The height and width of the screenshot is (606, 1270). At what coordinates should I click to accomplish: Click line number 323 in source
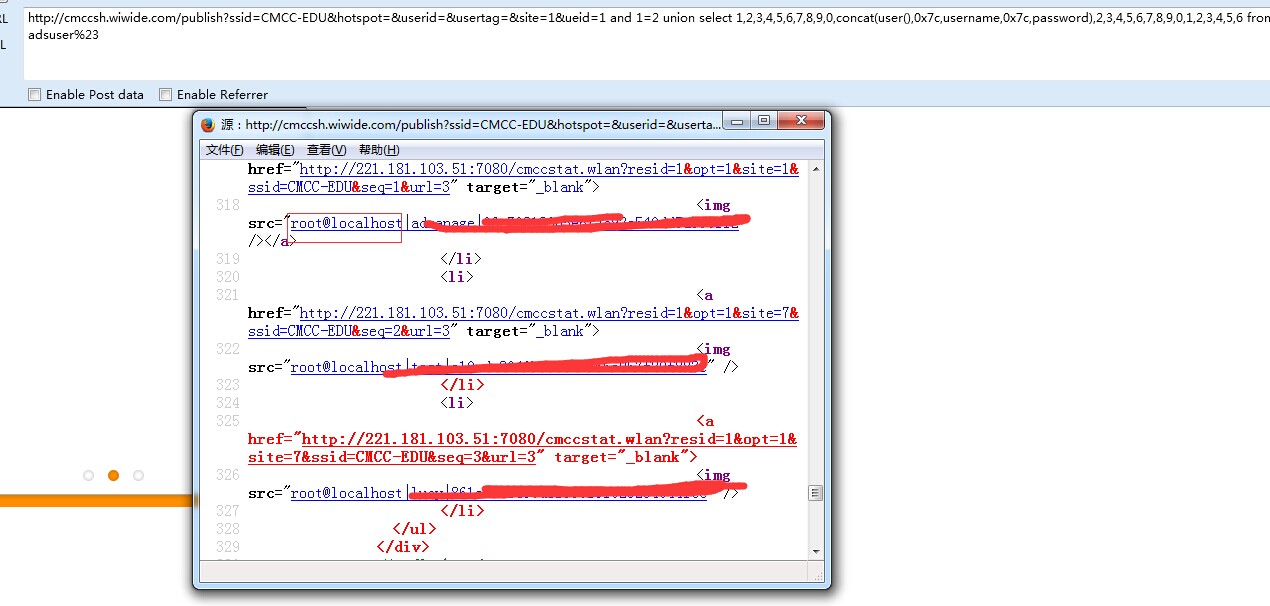coord(226,385)
